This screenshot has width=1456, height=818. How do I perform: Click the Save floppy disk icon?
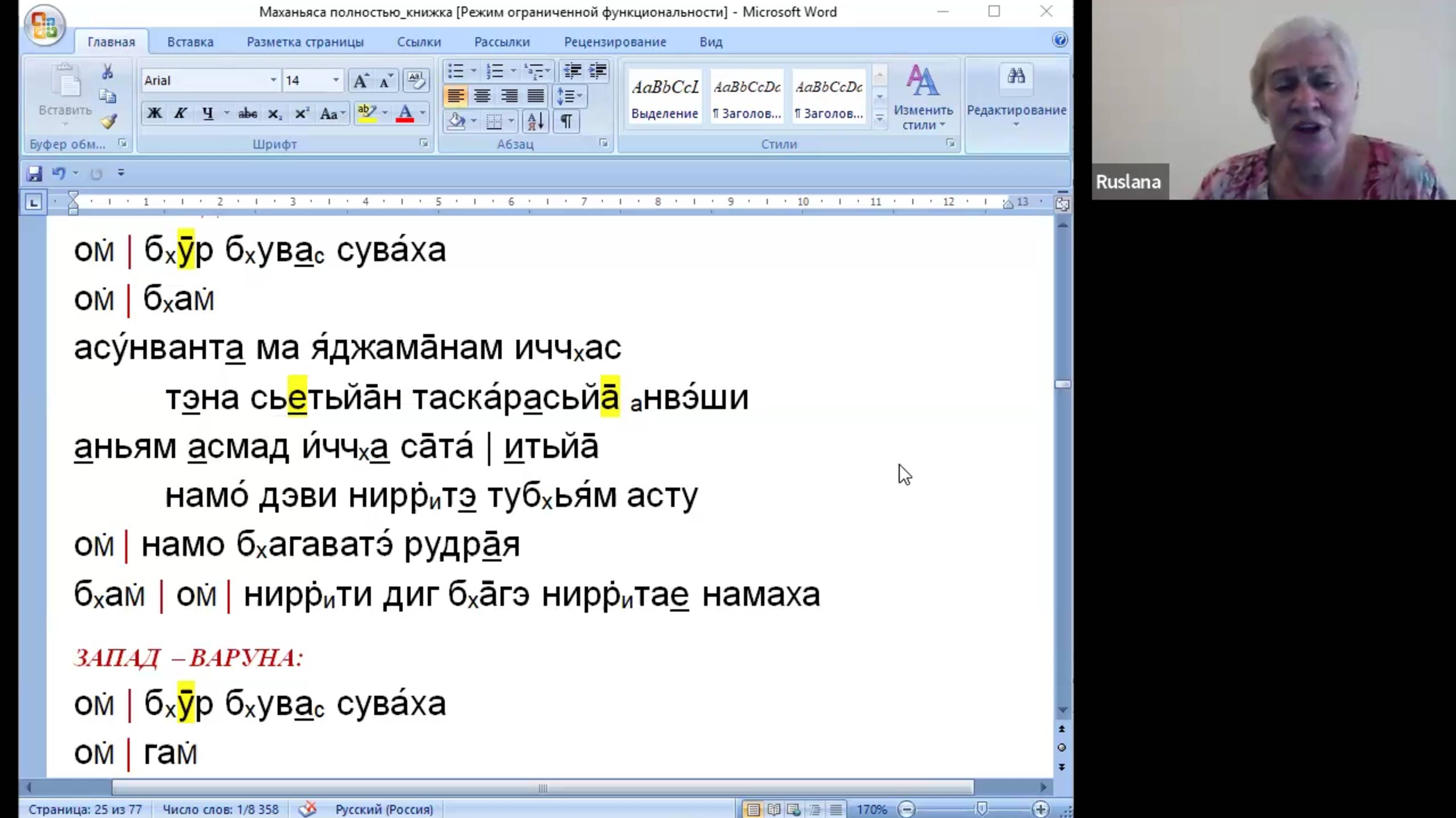(34, 173)
